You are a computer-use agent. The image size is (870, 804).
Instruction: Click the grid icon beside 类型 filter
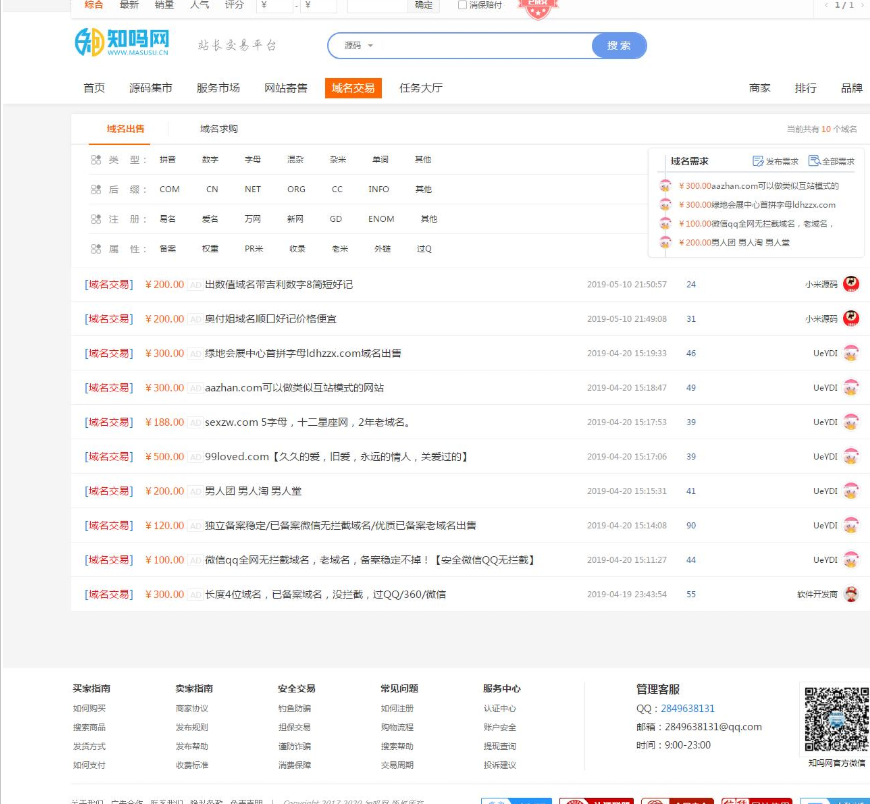point(96,160)
